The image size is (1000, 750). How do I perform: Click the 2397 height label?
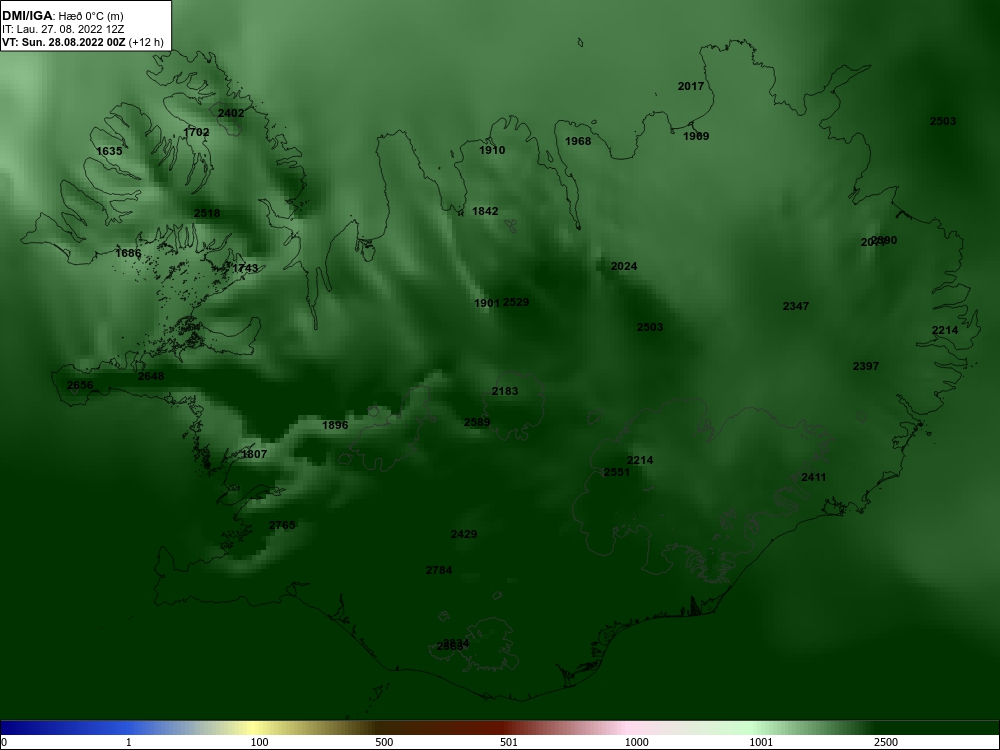(x=865, y=367)
